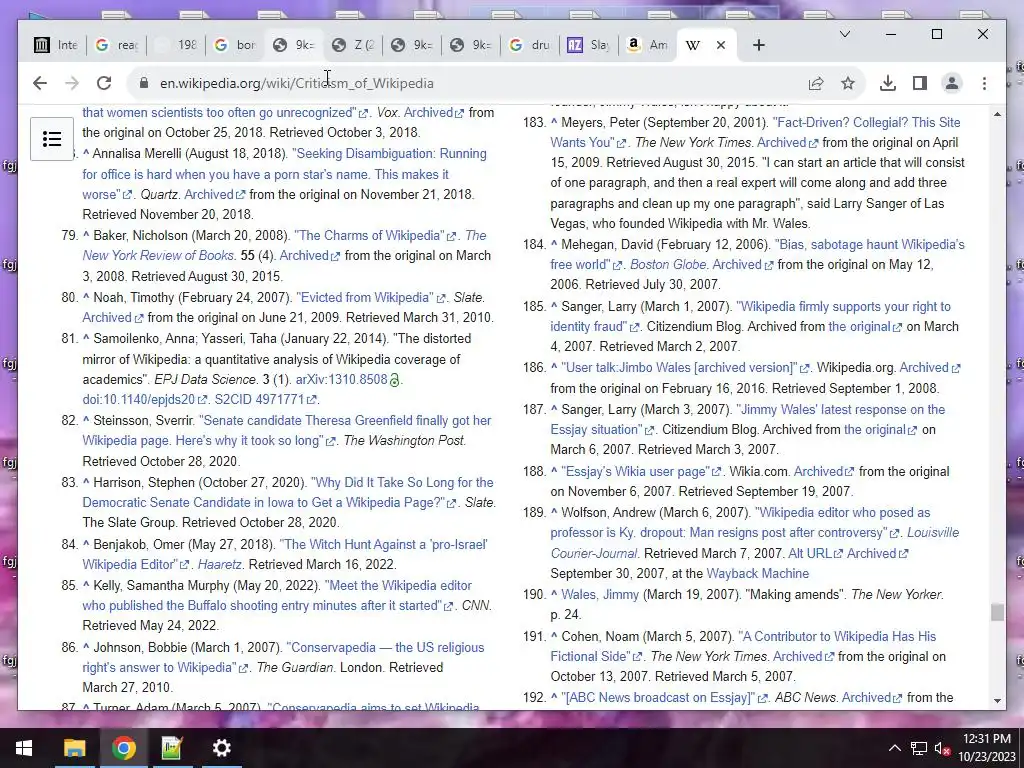Click the scrollbar up arrow
This screenshot has height=768, width=1024.
(x=997, y=114)
